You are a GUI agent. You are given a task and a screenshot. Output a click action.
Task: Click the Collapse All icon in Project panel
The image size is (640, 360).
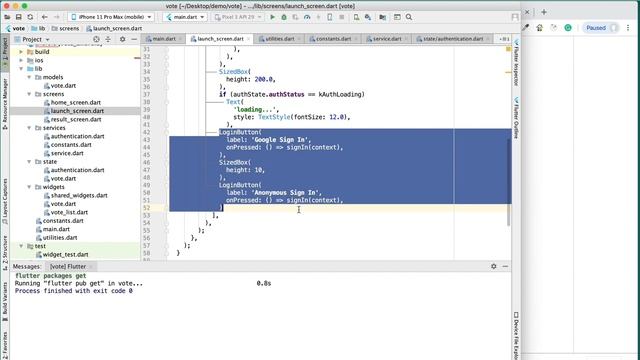108,39
